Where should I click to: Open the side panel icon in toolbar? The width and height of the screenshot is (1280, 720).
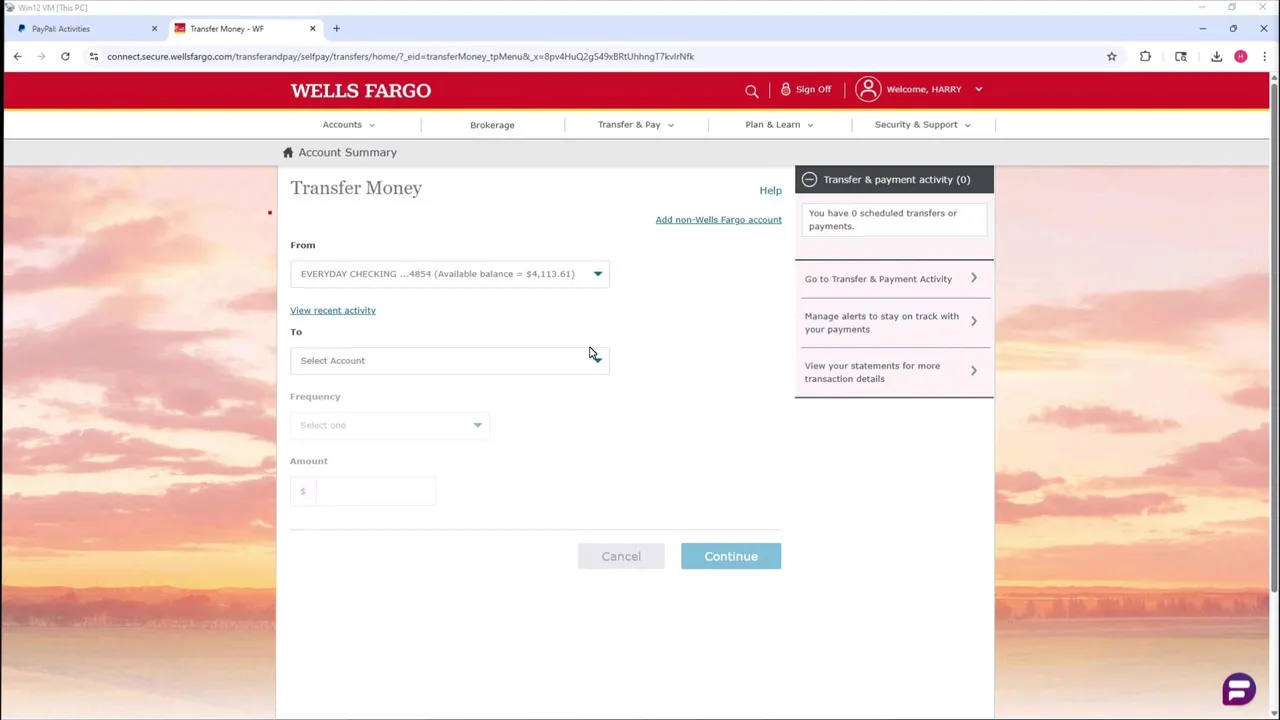[1181, 56]
